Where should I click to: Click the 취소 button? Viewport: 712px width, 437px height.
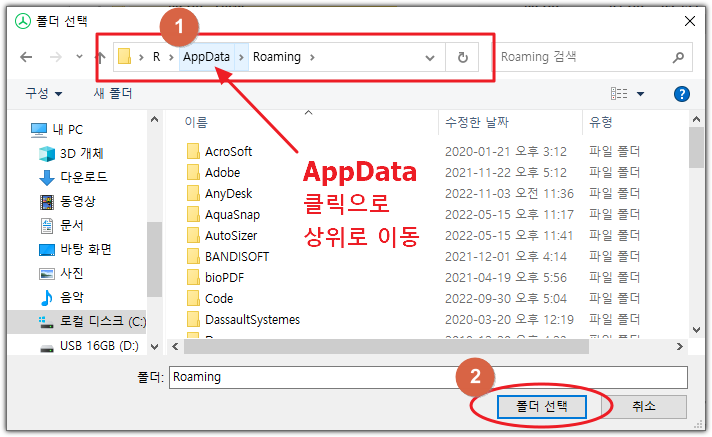coord(644,406)
